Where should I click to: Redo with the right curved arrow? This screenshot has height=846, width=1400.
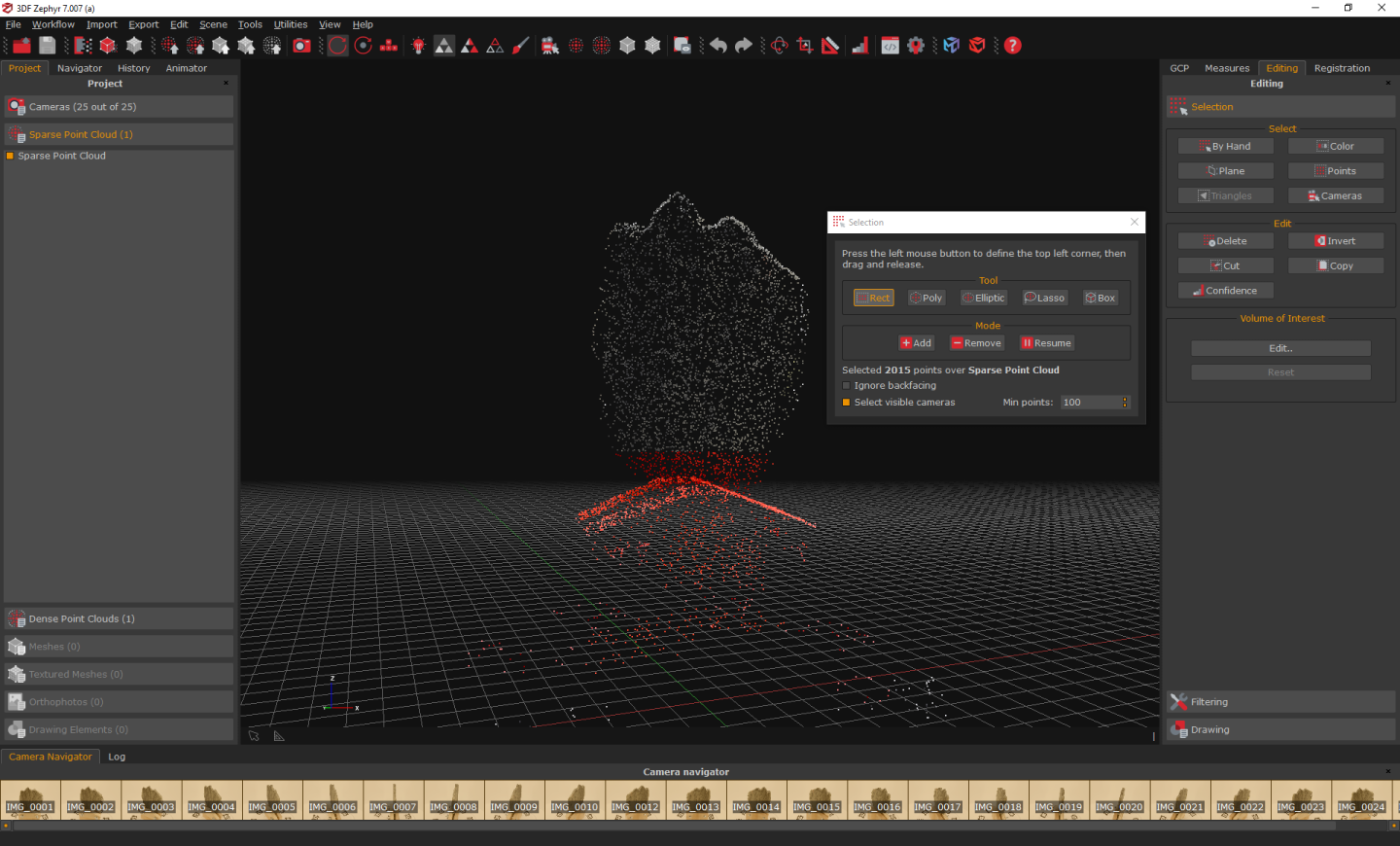click(744, 46)
